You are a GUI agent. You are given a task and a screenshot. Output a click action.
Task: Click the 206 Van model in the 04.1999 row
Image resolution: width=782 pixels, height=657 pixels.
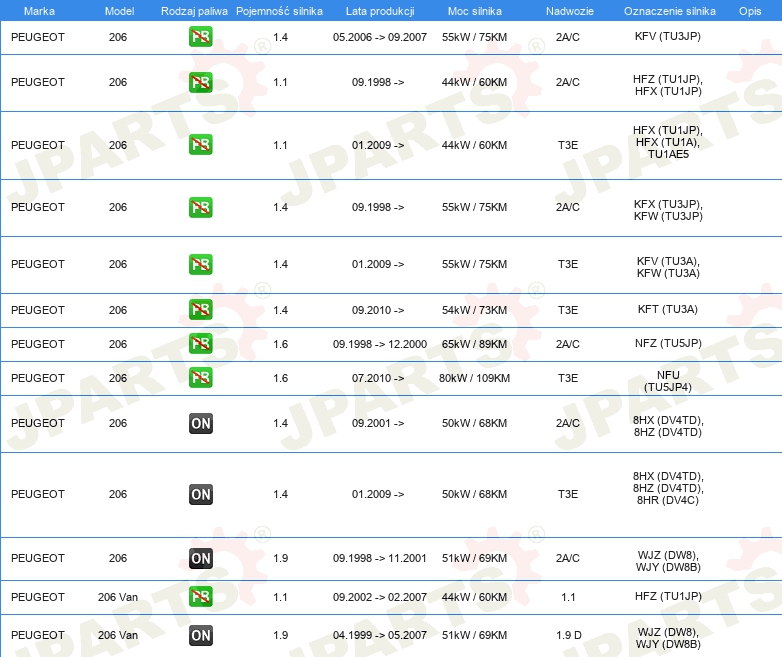[x=118, y=635]
